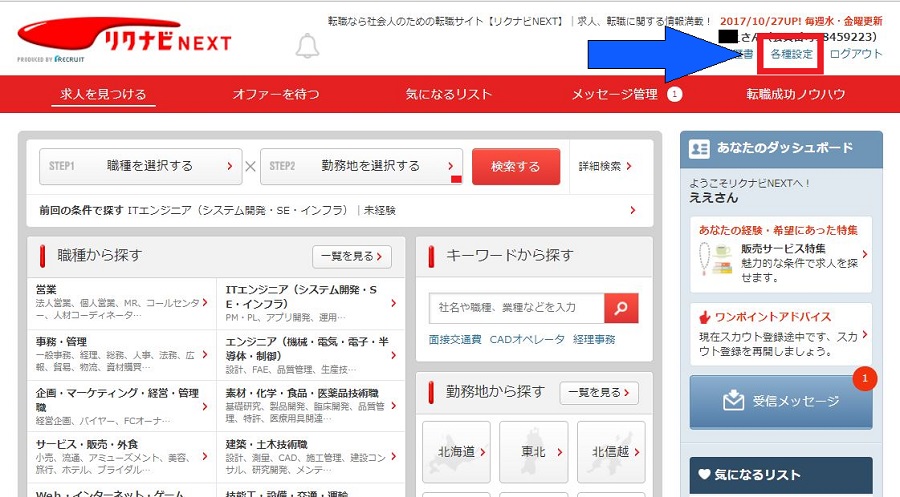Expand 素材・化学・食品・医薬品技術職 category

pyautogui.click(x=311, y=405)
